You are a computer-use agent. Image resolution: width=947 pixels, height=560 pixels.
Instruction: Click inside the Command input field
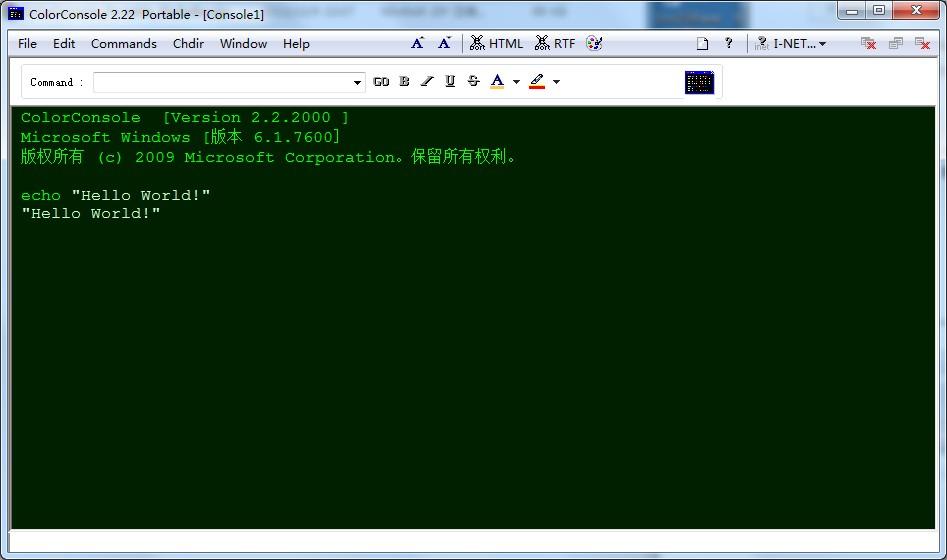(222, 82)
